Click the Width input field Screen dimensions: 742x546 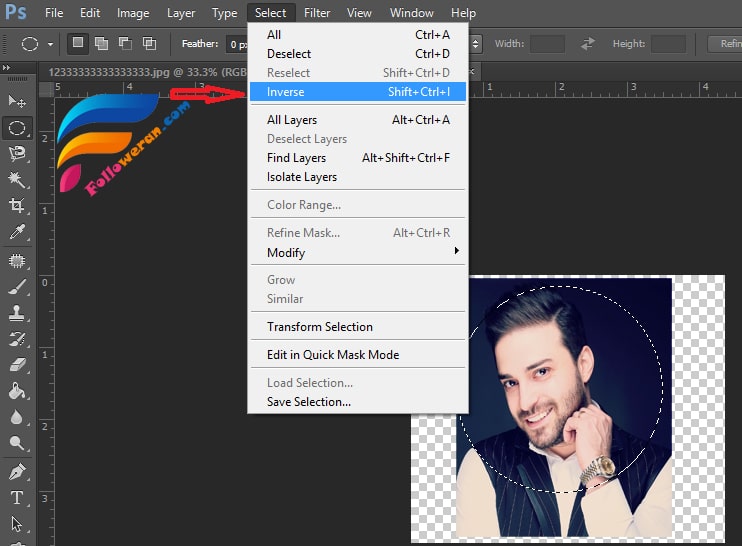point(547,44)
